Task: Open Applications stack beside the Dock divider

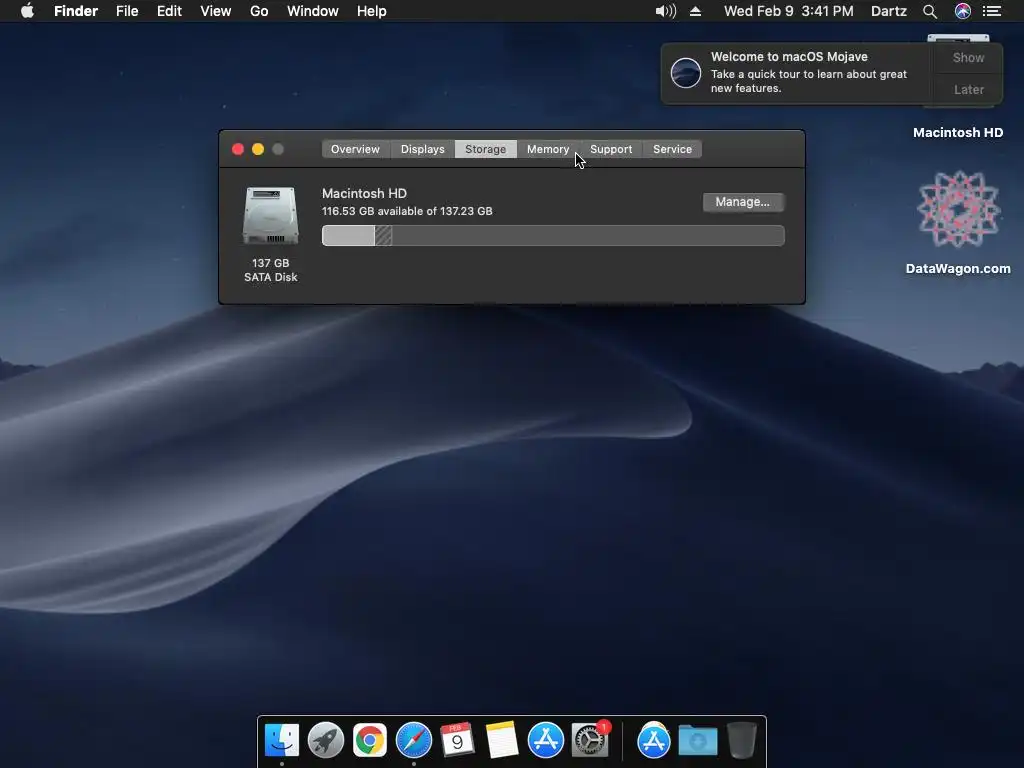Action: click(x=654, y=741)
